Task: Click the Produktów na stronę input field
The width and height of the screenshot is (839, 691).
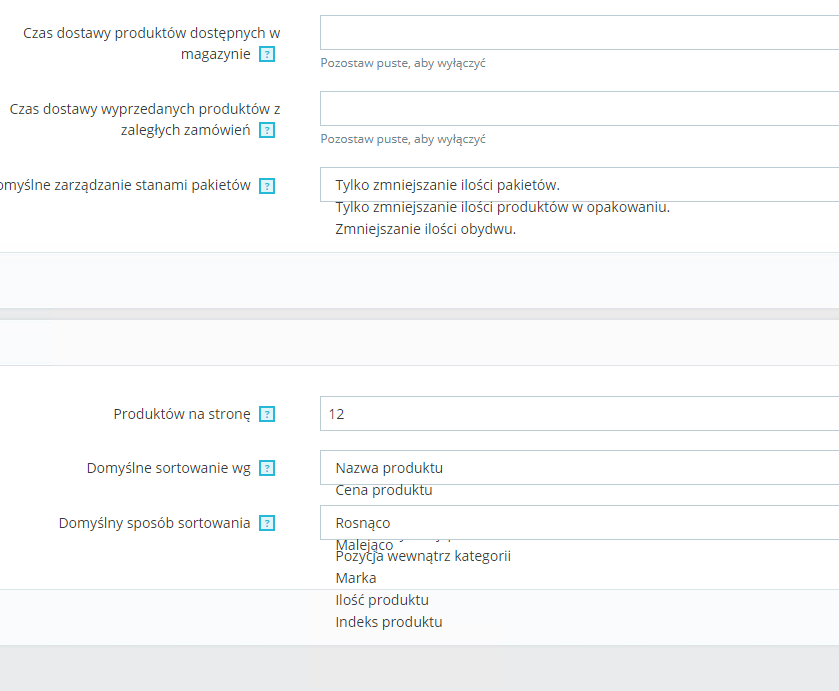Action: pos(579,414)
